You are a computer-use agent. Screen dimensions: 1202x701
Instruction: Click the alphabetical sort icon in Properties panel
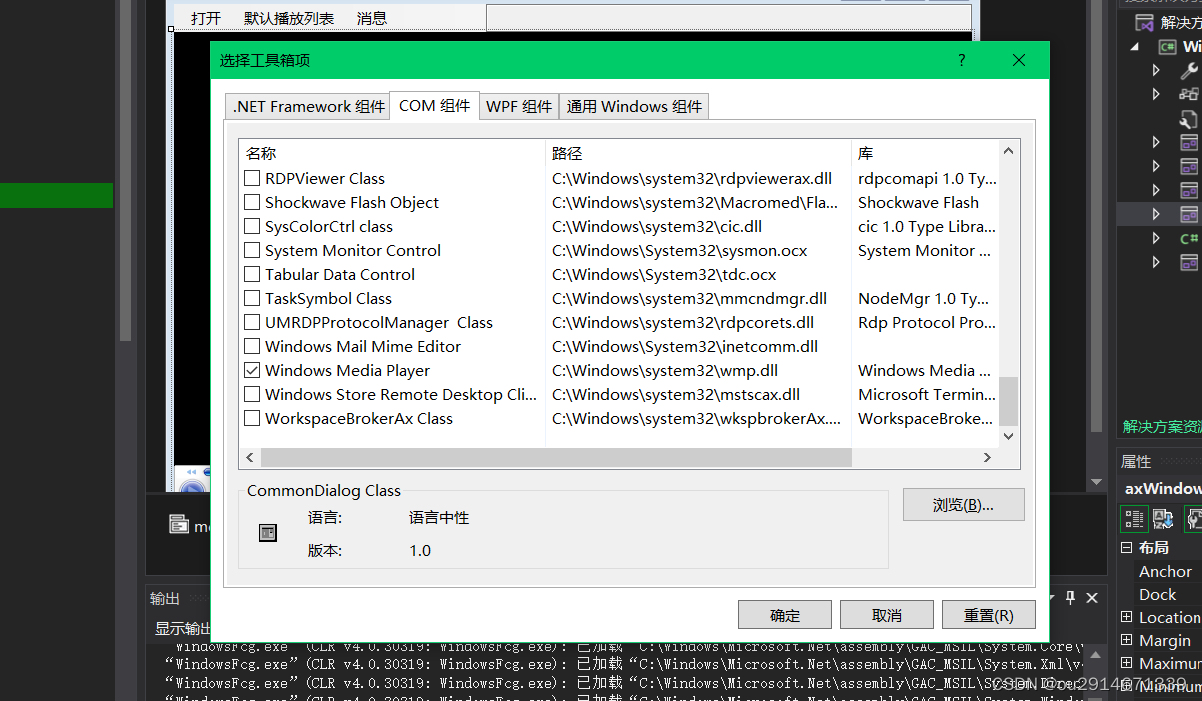[1161, 518]
